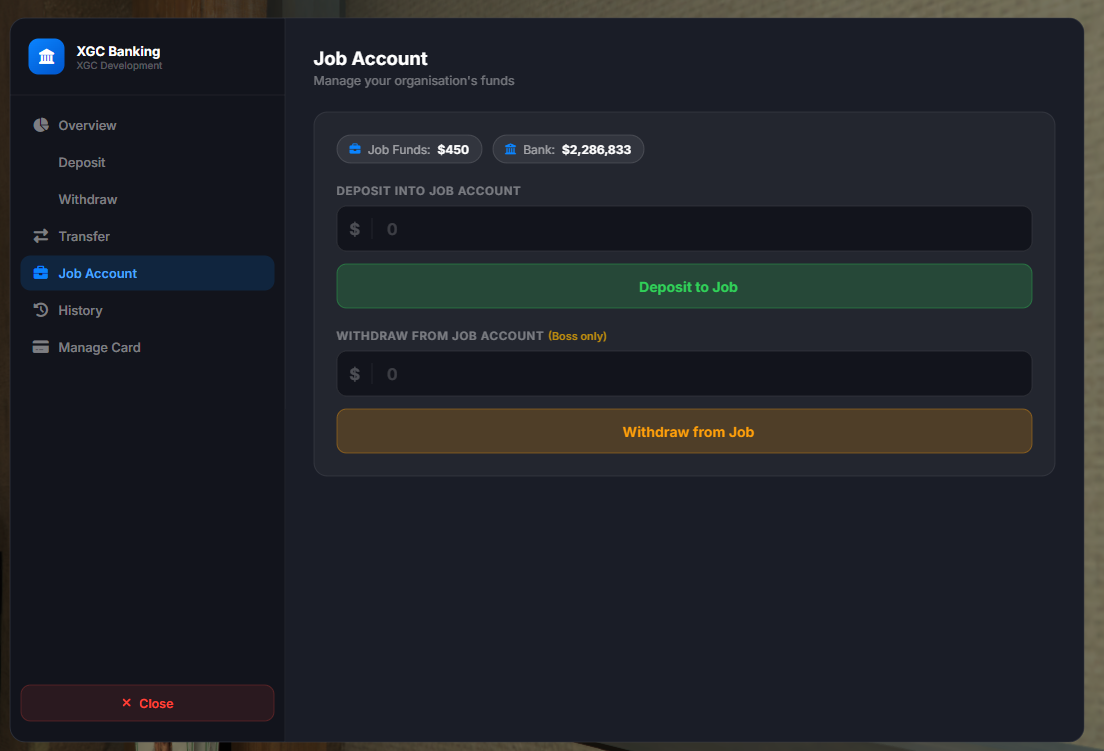The image size is (1104, 751).
Task: Click 'Manage your organisation's funds' subtitle
Action: coord(414,81)
